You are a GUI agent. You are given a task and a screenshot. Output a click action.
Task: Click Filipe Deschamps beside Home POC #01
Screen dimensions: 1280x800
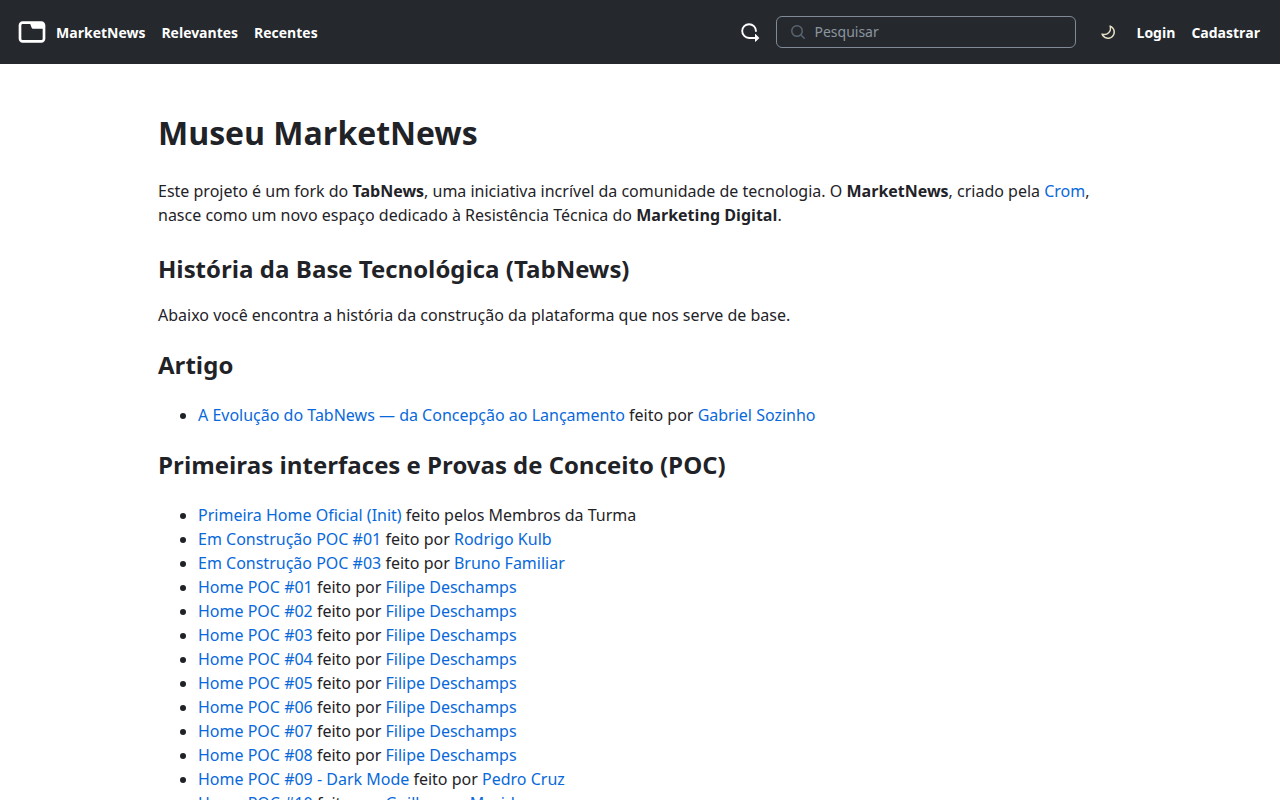pos(451,587)
